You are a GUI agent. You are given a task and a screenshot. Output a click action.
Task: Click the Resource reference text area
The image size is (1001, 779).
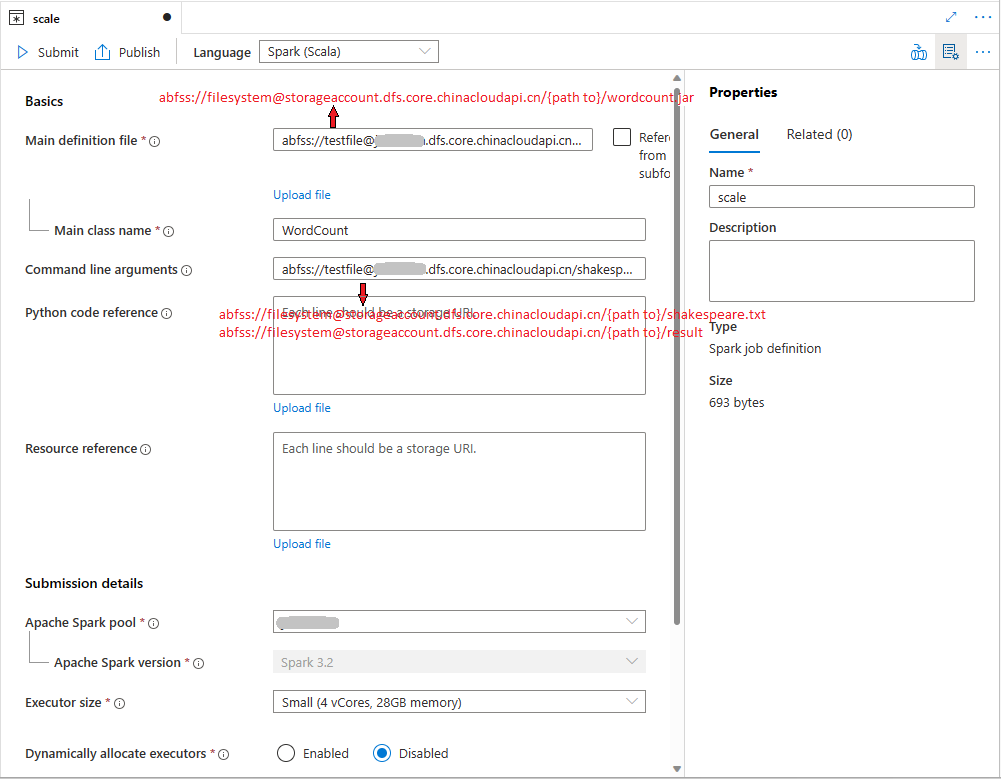459,481
